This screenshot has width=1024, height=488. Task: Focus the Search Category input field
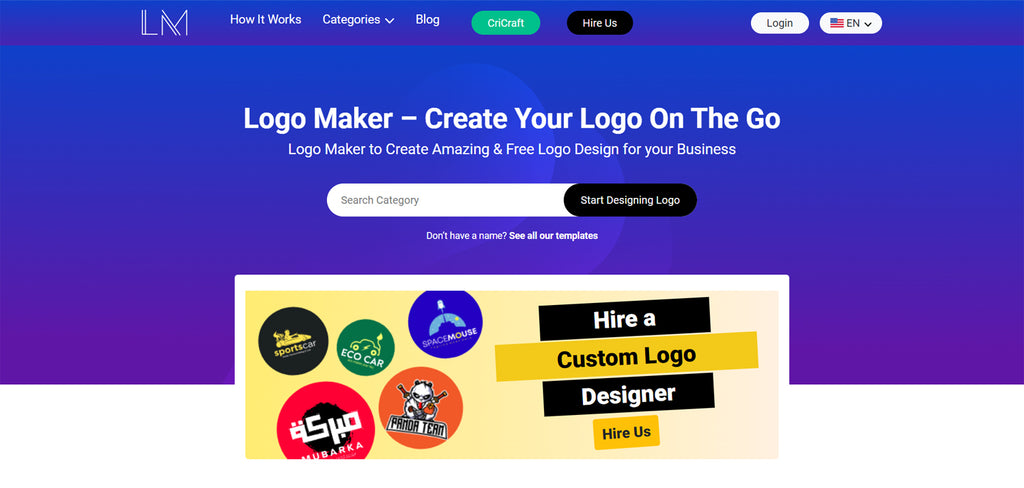pyautogui.click(x=445, y=200)
